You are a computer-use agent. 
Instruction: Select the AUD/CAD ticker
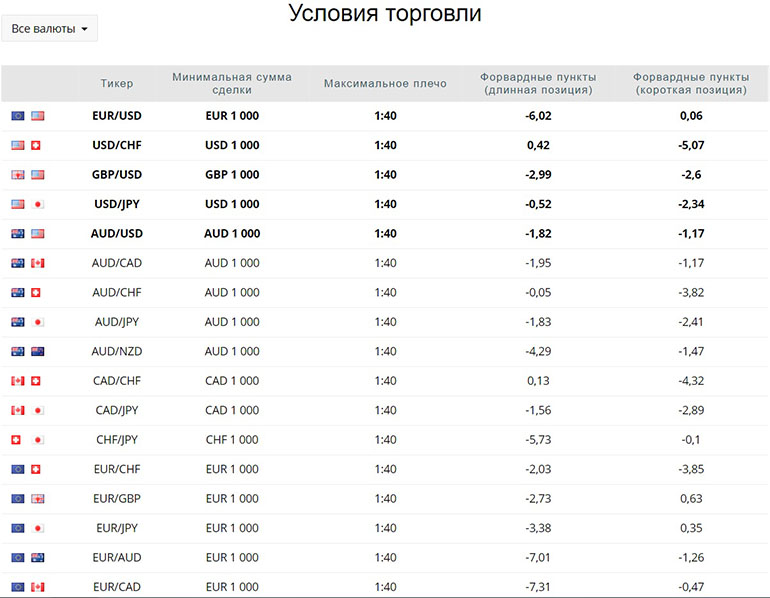117,263
